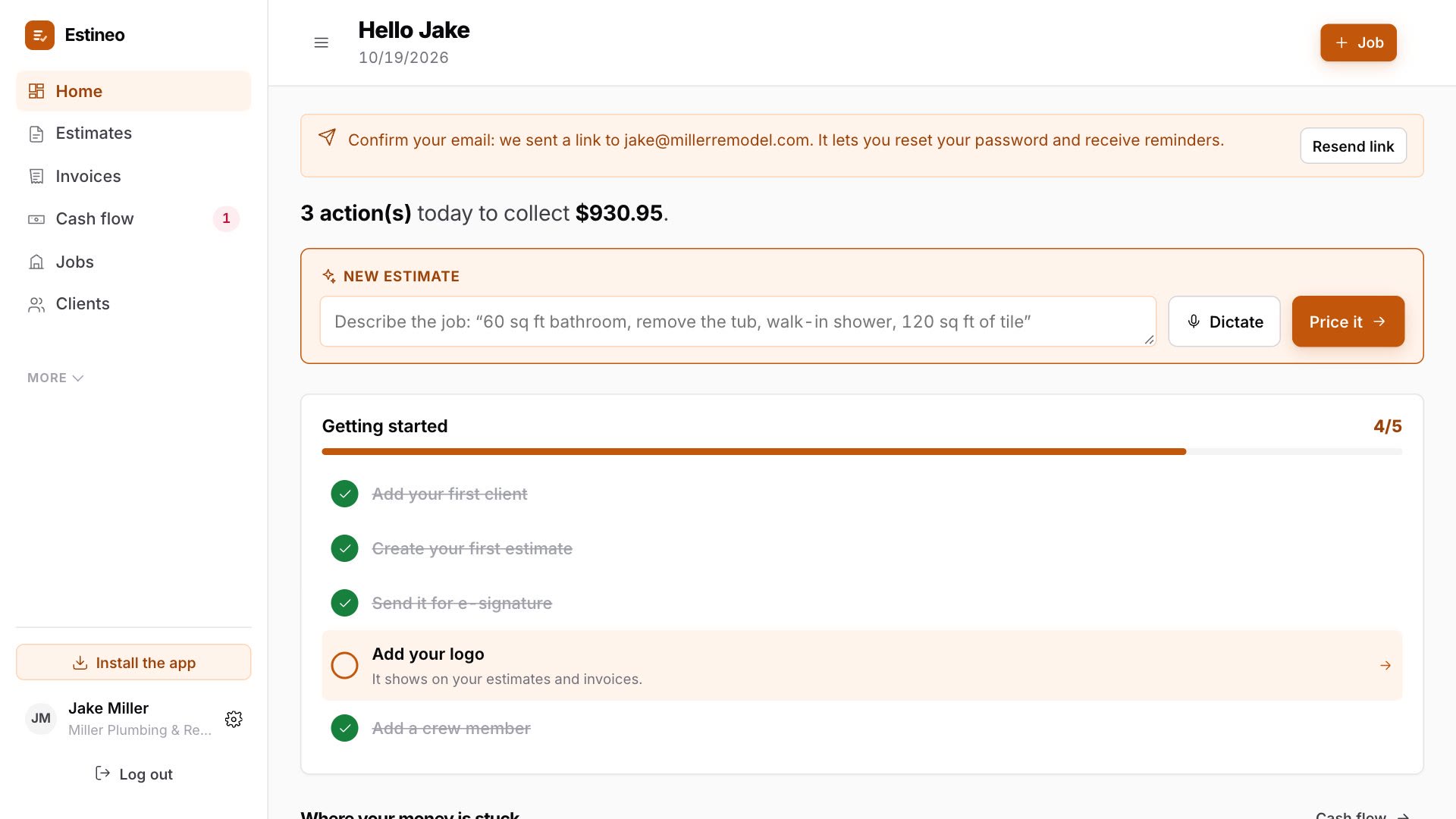Click the checkmark for Add a crew member

pyautogui.click(x=344, y=728)
